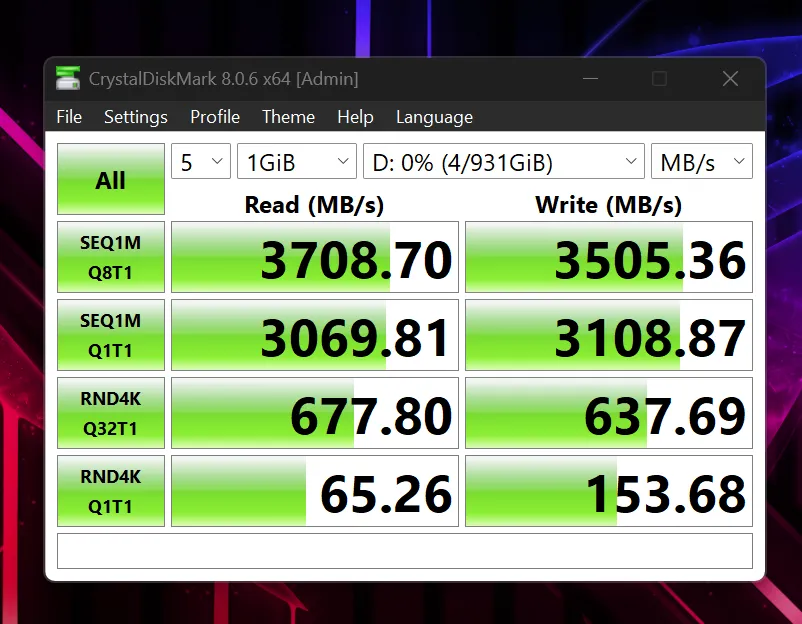802x624 pixels.
Task: Run the SEQ1M Q8T1 test
Action: (110, 258)
